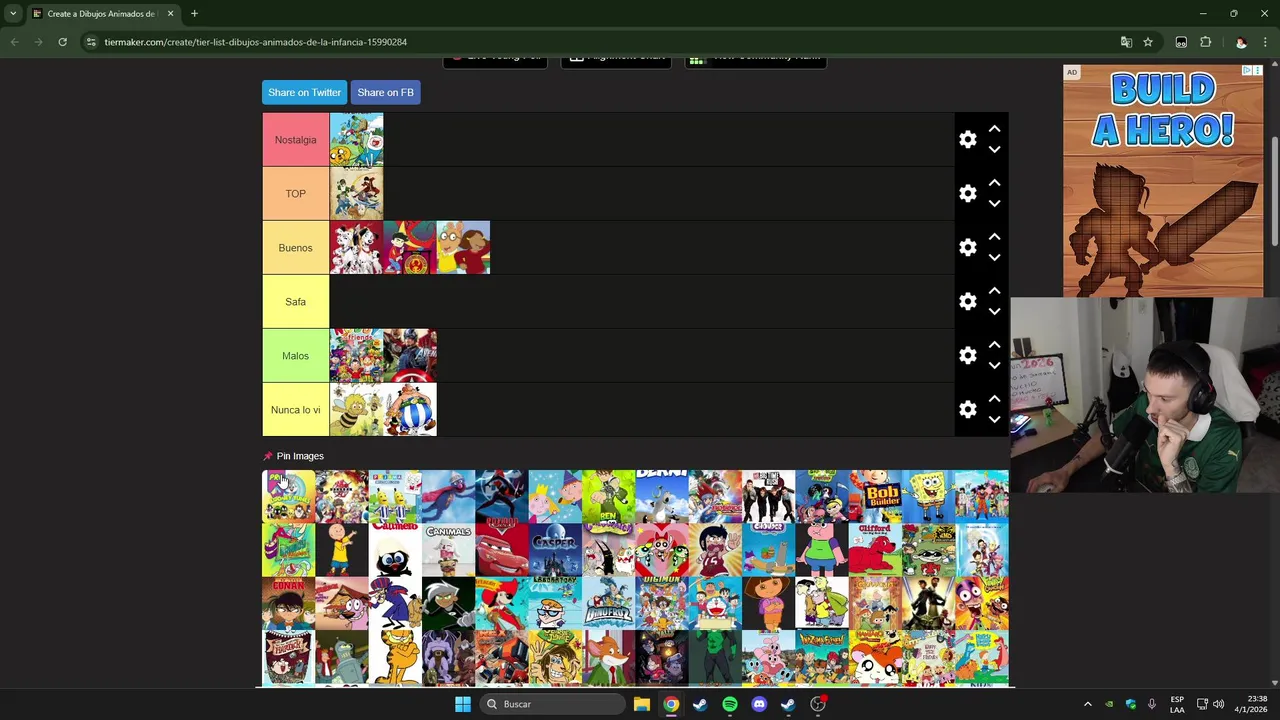
Task: Select the Digimon image
Action: 662,604
